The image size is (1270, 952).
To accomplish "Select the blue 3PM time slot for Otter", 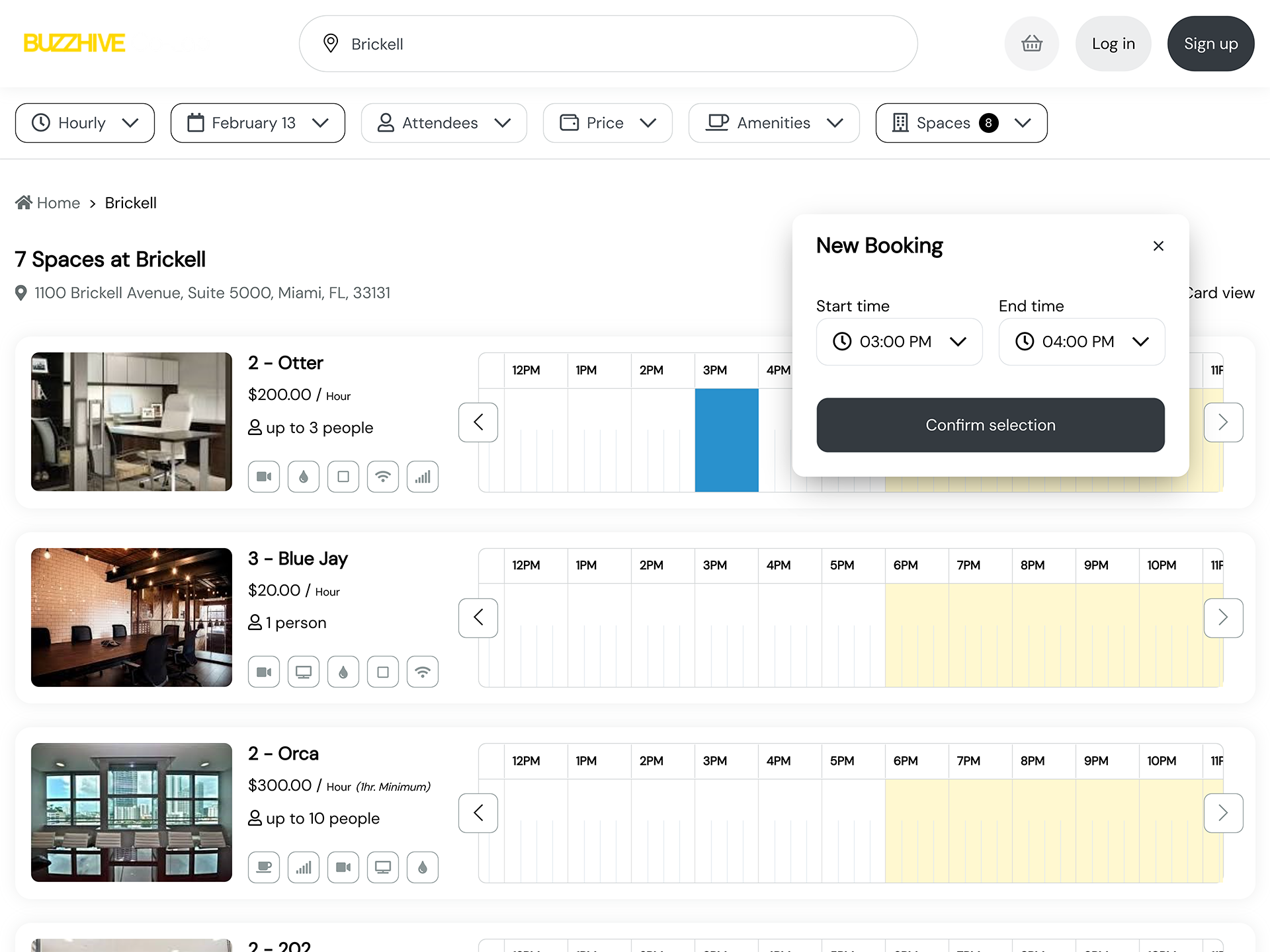I will pyautogui.click(x=726, y=440).
